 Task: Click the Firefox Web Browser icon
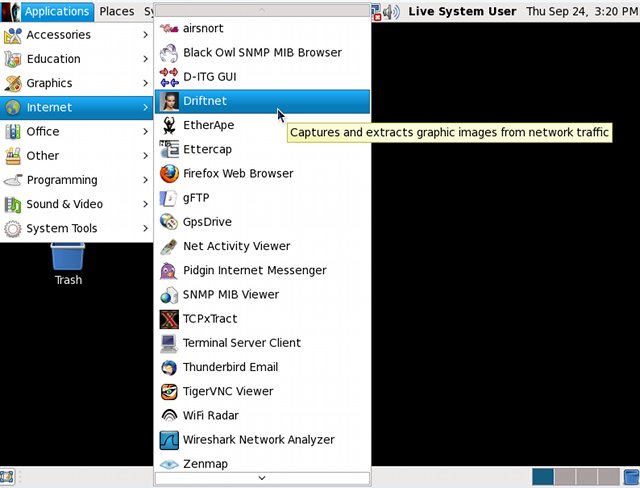point(169,174)
